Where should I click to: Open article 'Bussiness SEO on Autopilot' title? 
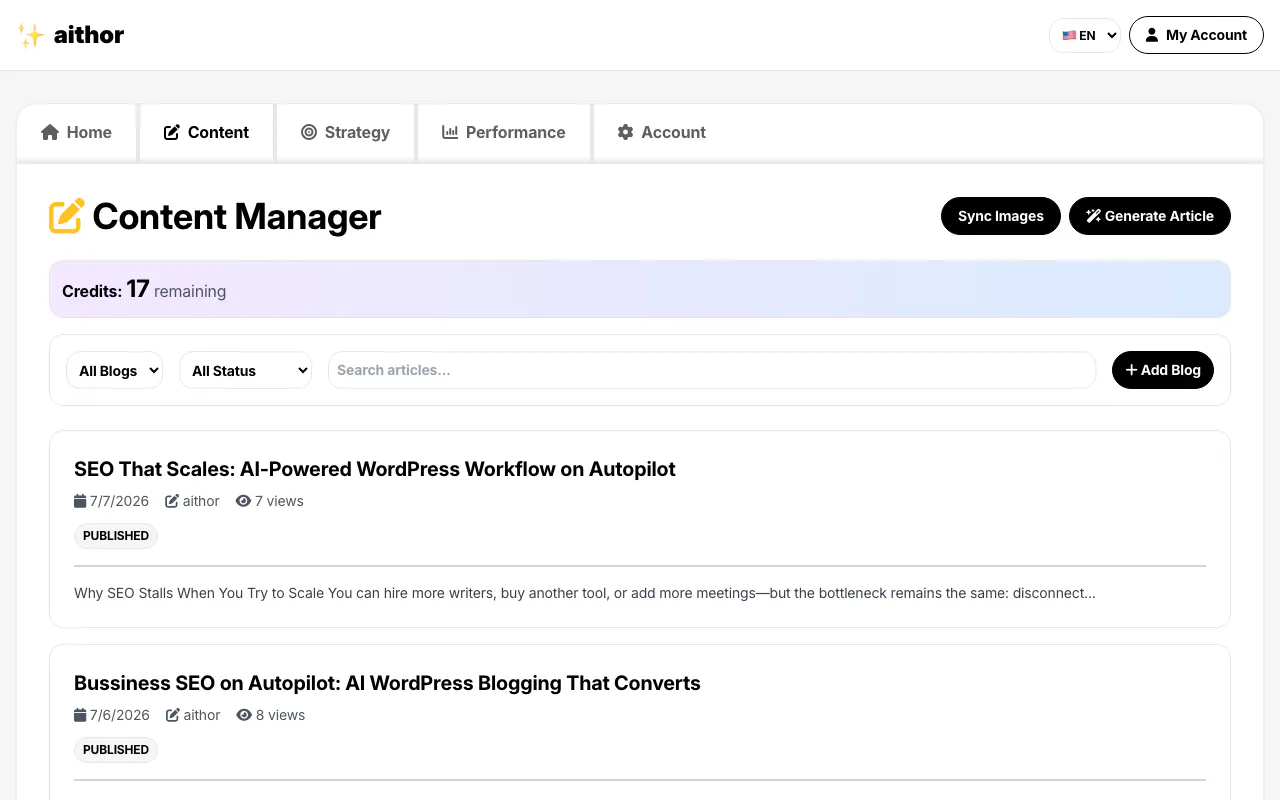tap(387, 683)
